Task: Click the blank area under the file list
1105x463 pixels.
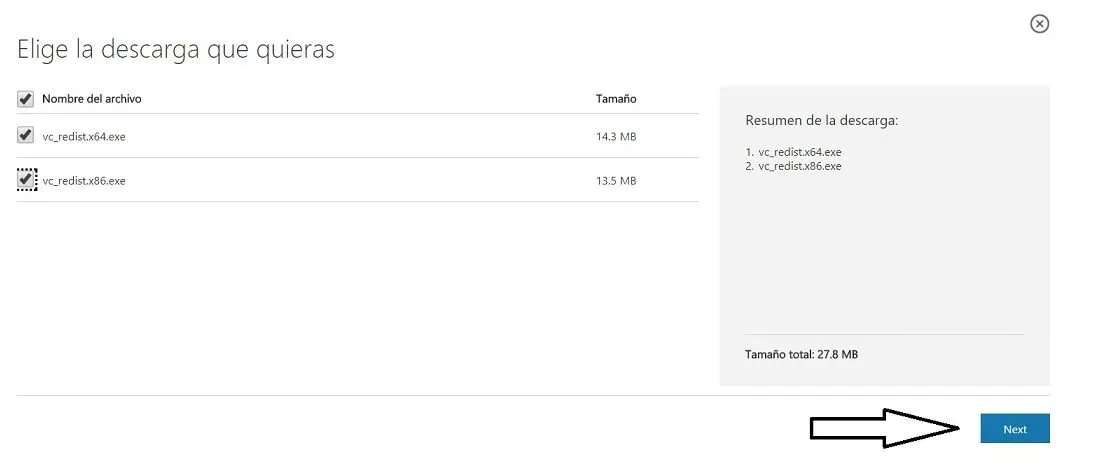Action: click(x=357, y=296)
